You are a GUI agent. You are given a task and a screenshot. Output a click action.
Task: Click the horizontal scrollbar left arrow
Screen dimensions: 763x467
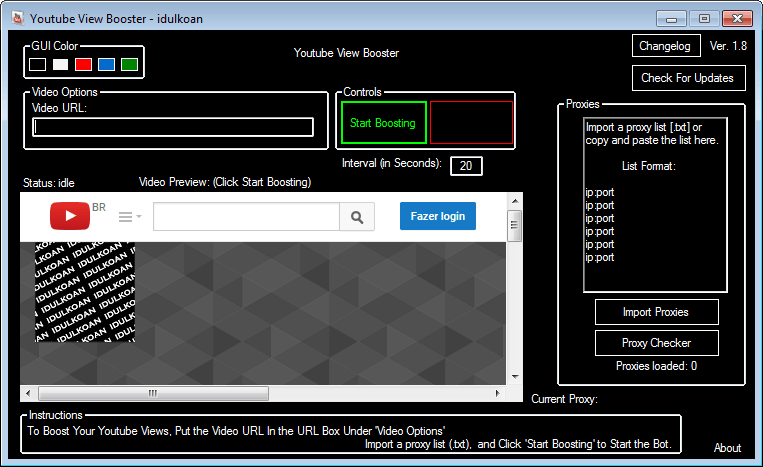tap(28, 393)
